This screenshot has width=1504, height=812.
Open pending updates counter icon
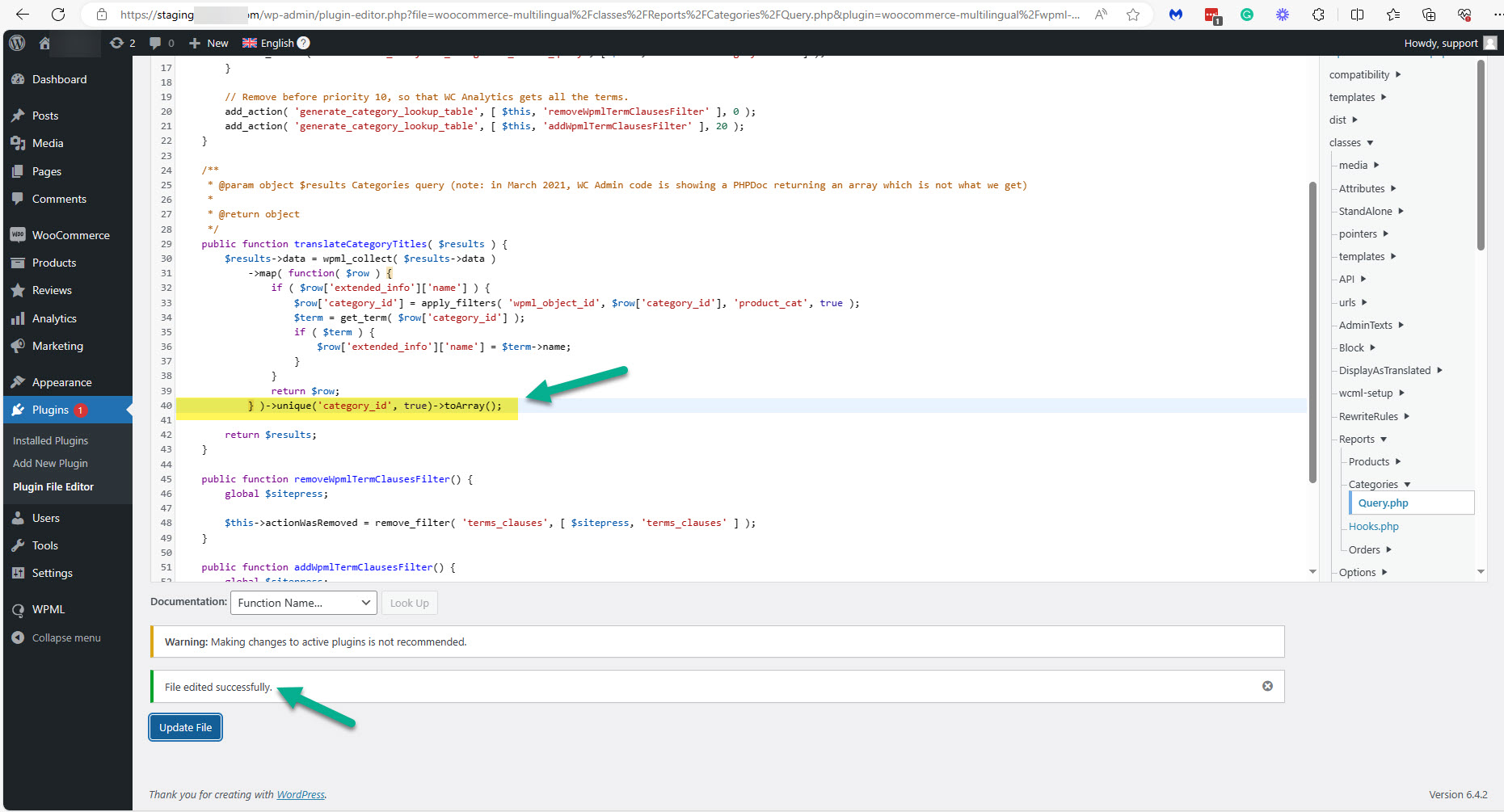pos(123,43)
